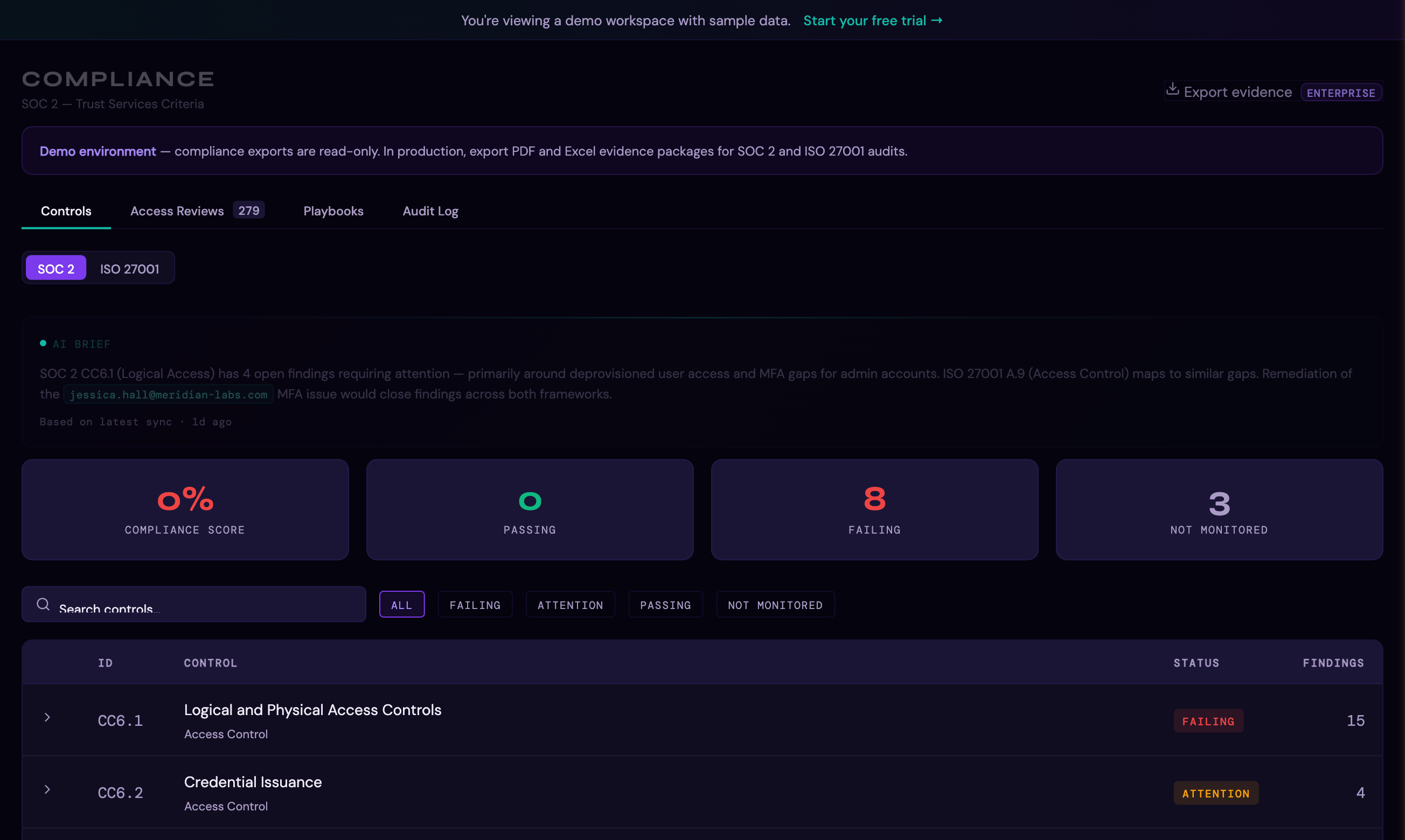
Task: Click the STATUS column header
Action: point(1196,663)
